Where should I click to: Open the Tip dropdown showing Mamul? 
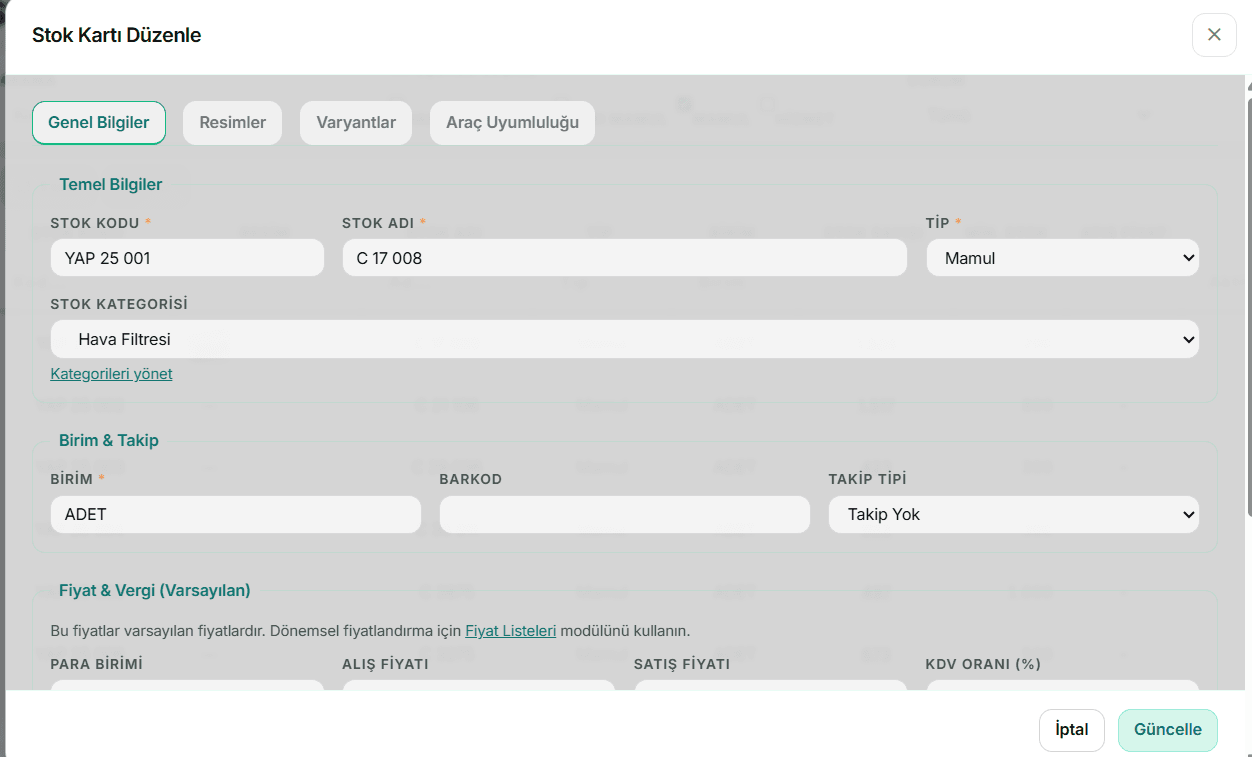tap(1063, 258)
